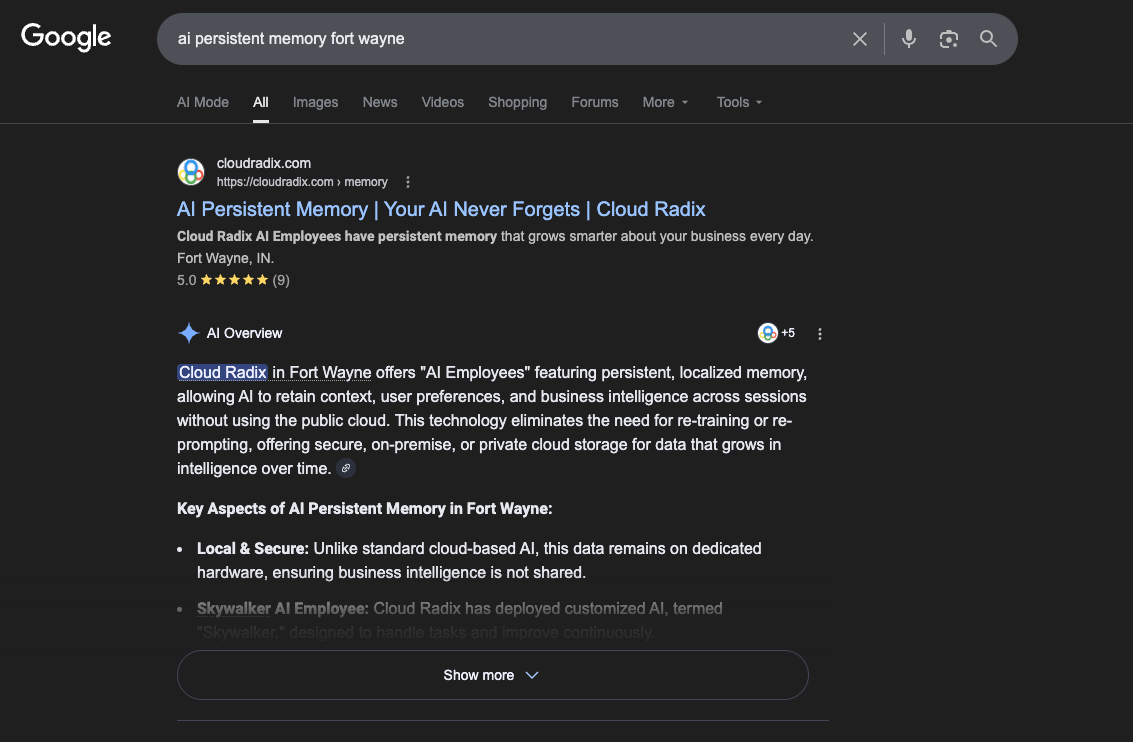Open the More search categories dropdown
This screenshot has width=1133, height=742.
coord(665,102)
